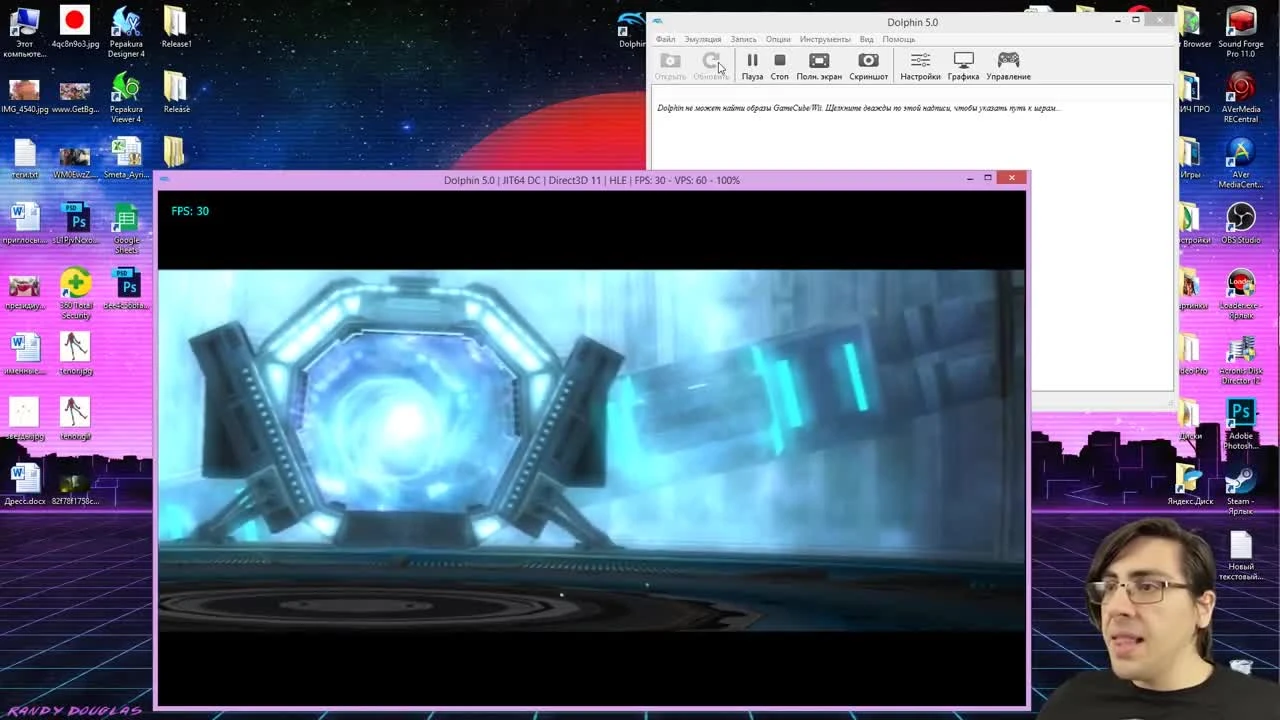Select the www.GetBg image file icon
Viewport: 1280px width, 720px height.
pos(75,93)
